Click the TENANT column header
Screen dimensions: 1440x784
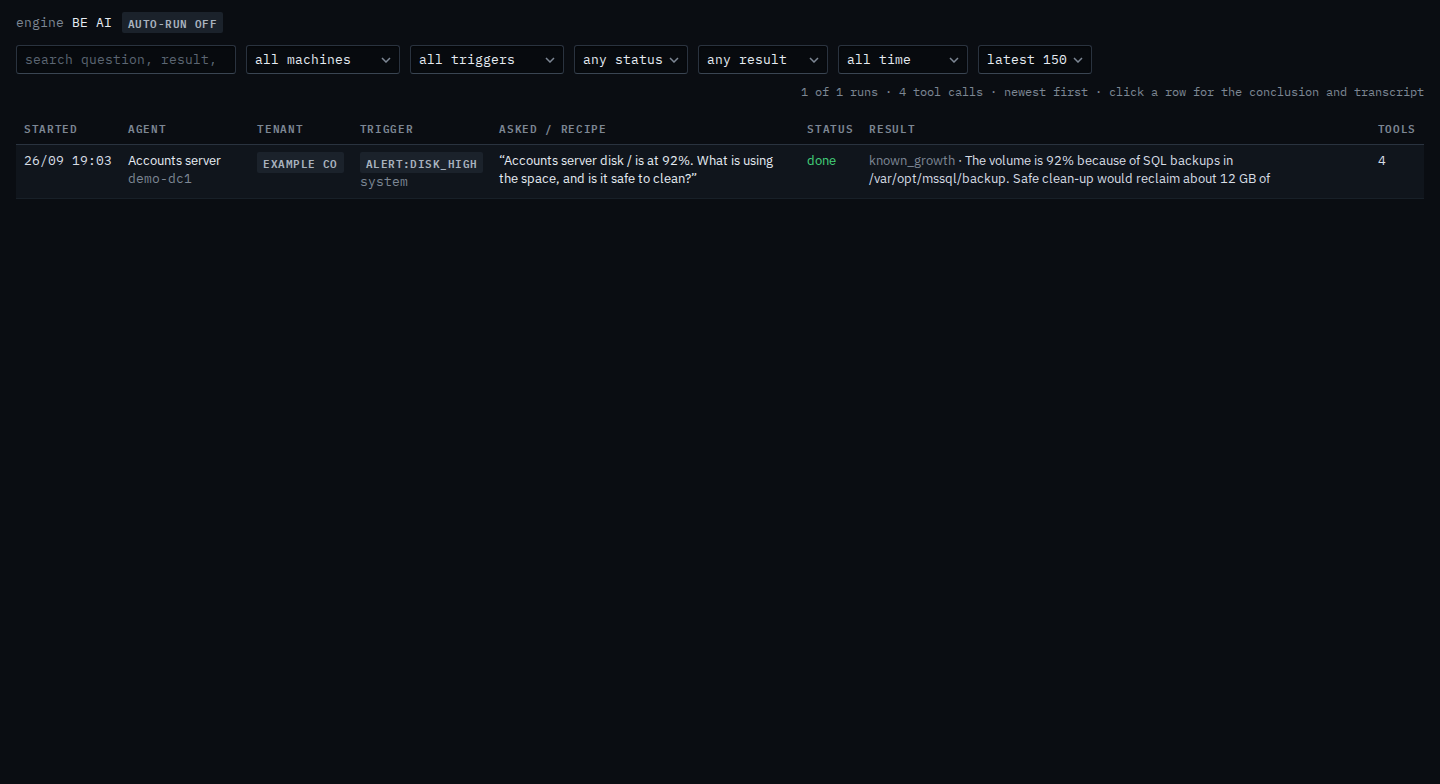click(x=280, y=129)
